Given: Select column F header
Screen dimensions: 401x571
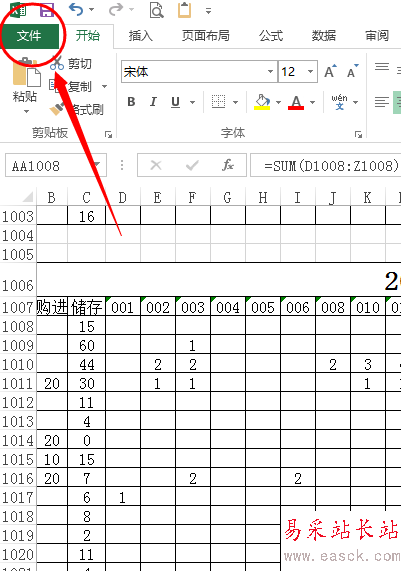Looking at the screenshot, I should click(192, 197).
